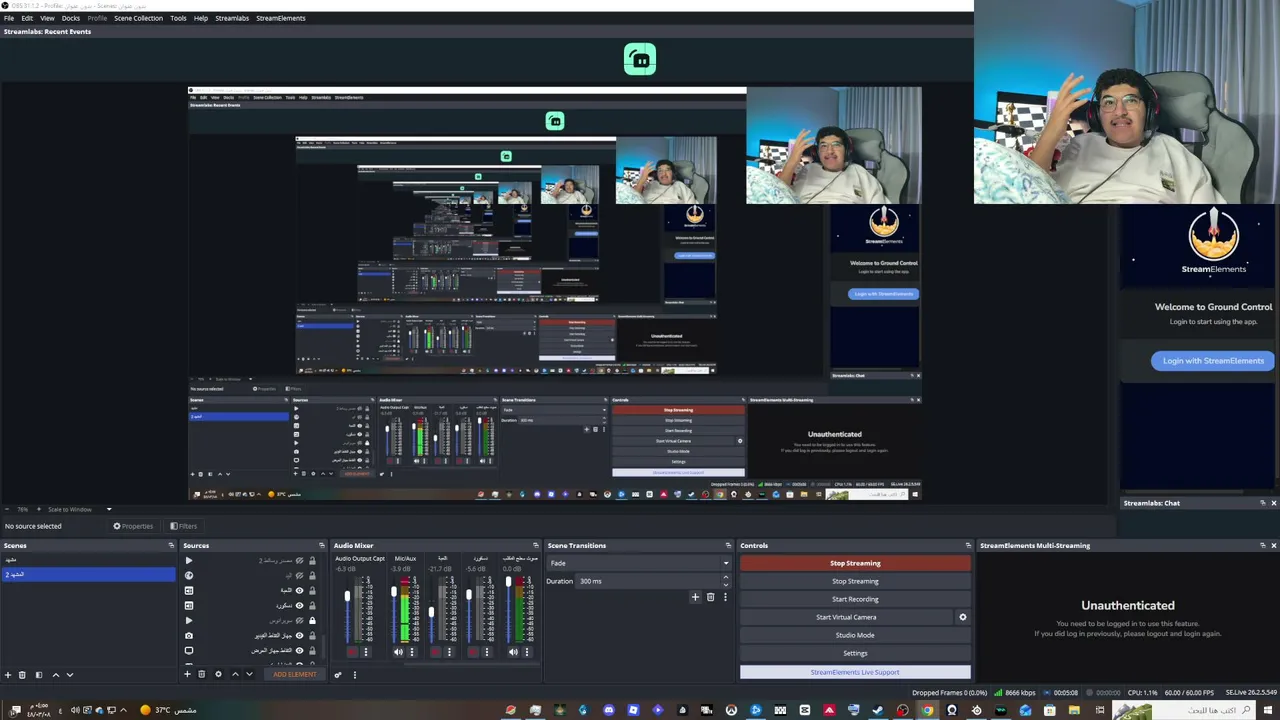Open virtual camera settings gear
Viewport: 1280px width, 720px height.
click(x=963, y=617)
